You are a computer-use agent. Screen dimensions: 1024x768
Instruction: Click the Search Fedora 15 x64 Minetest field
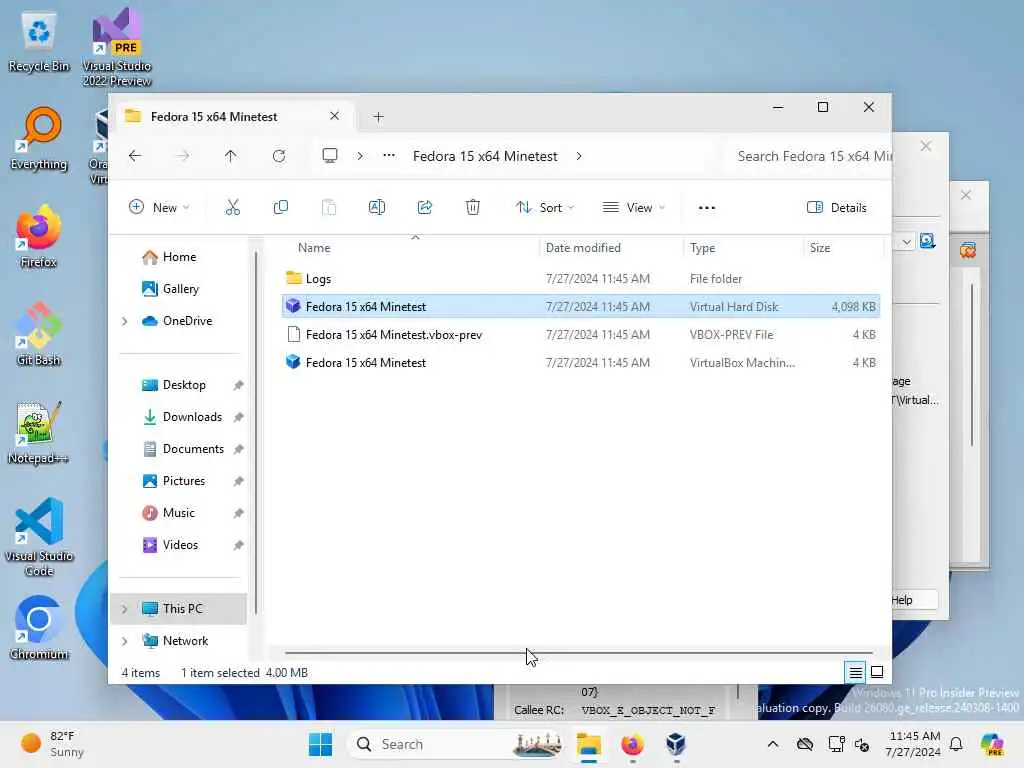point(808,156)
